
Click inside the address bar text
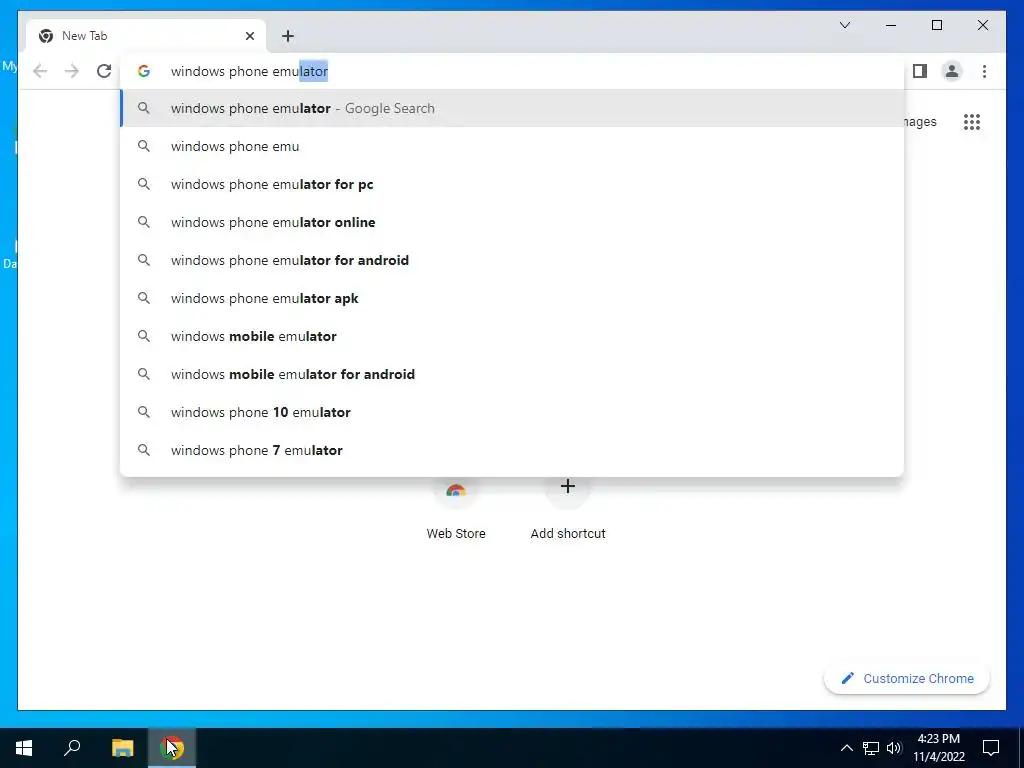click(249, 71)
